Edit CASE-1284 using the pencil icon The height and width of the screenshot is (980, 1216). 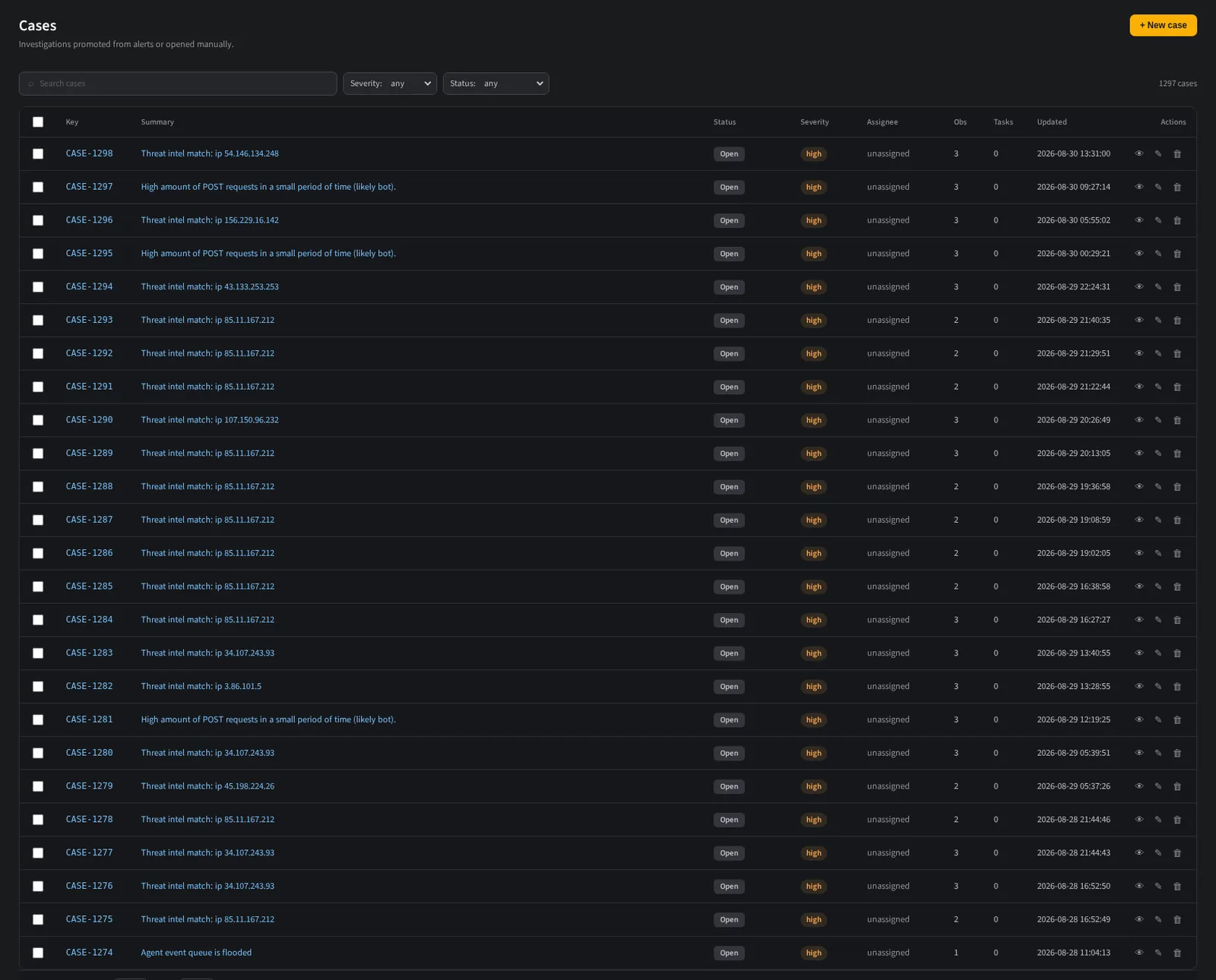[1158, 620]
